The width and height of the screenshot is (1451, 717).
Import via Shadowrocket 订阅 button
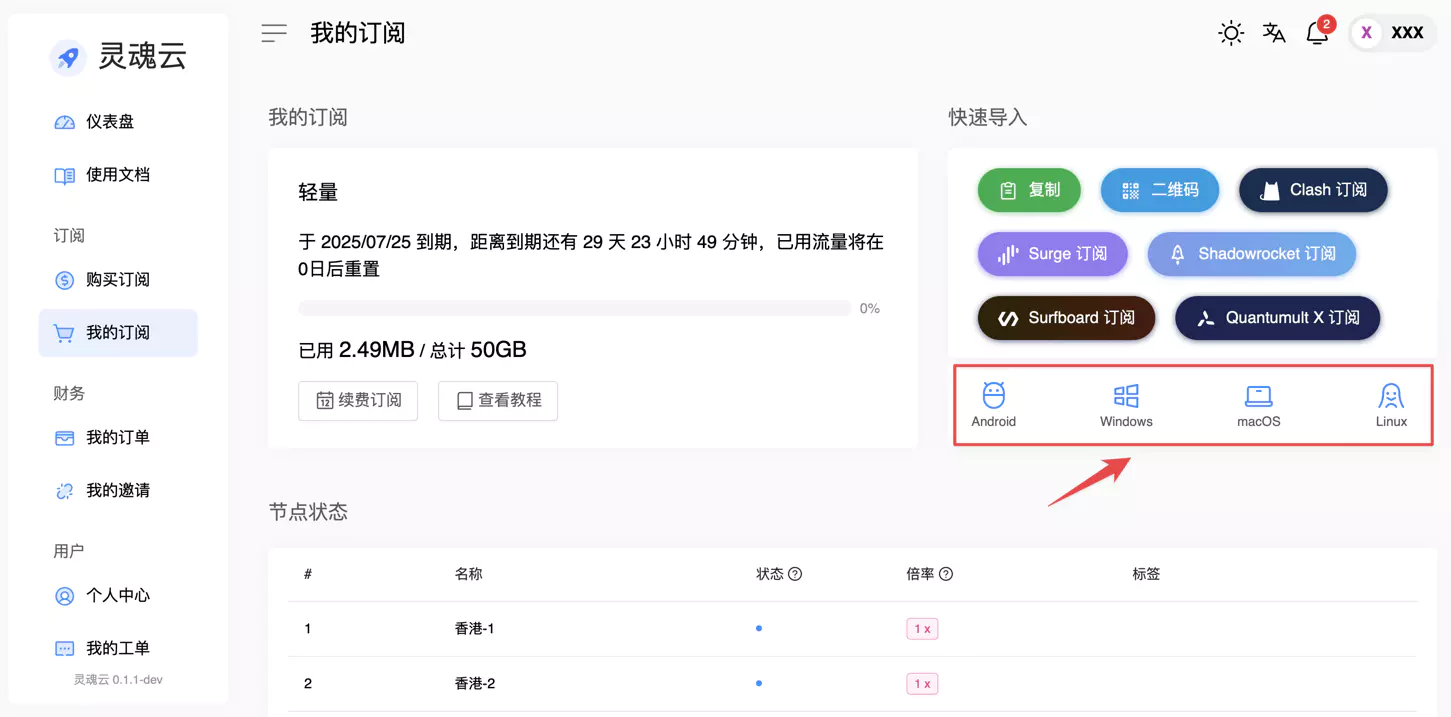pos(1252,254)
